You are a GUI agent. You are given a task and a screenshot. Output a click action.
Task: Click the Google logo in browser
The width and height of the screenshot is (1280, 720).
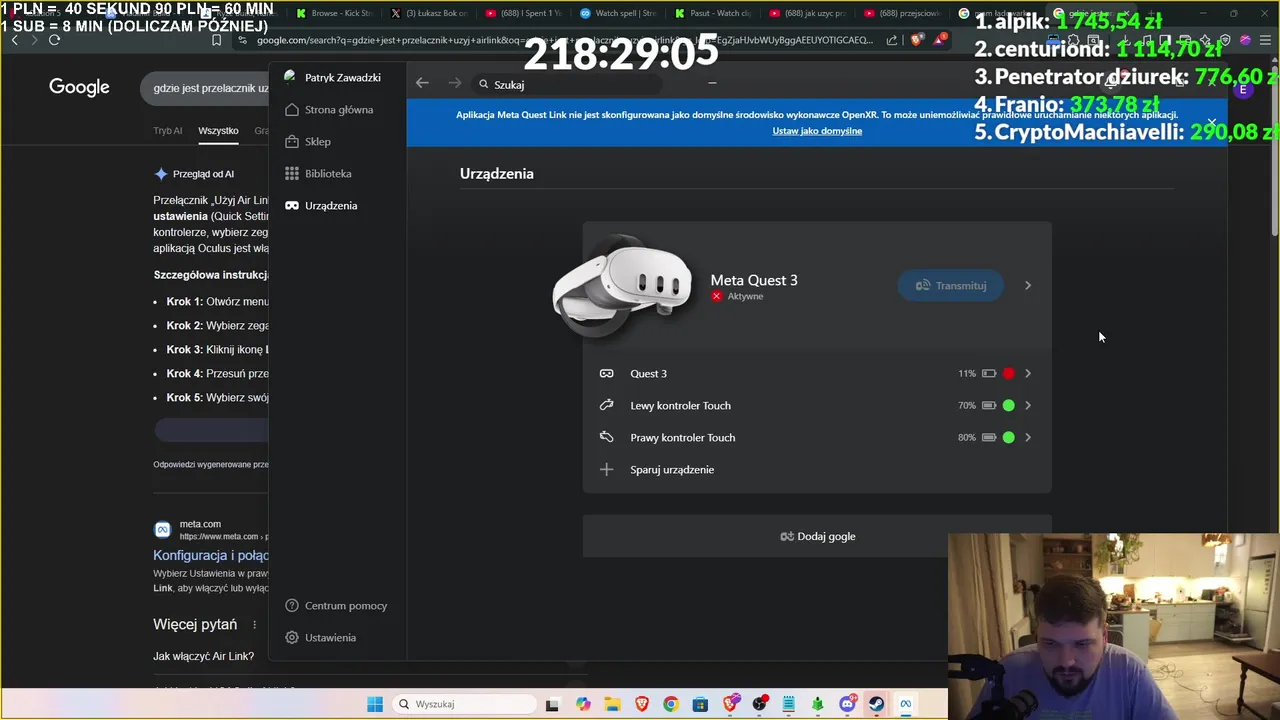coord(79,88)
